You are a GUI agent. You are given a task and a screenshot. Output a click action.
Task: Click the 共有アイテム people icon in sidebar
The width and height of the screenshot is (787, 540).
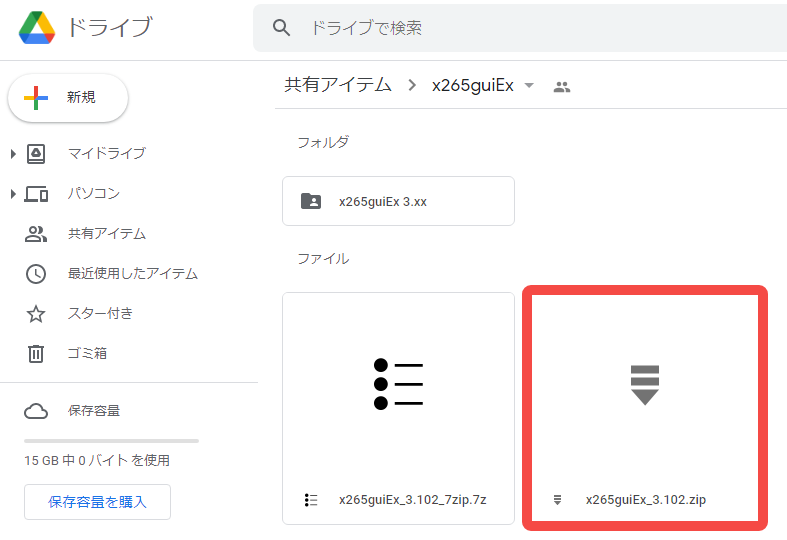(x=36, y=234)
